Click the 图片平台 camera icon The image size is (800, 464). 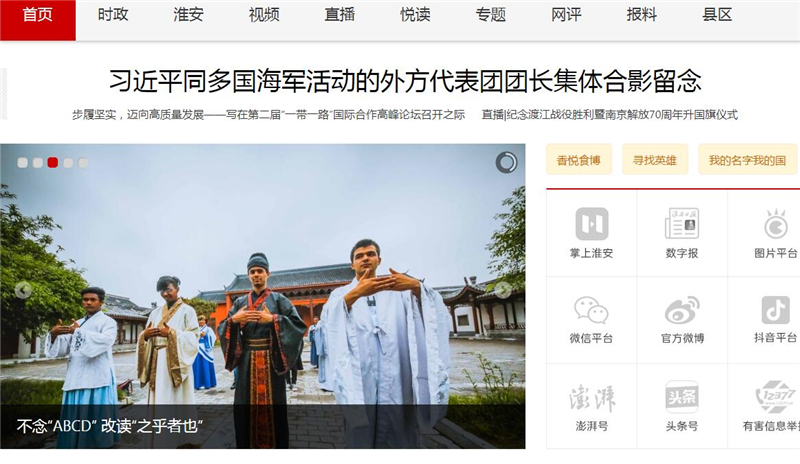(x=776, y=224)
